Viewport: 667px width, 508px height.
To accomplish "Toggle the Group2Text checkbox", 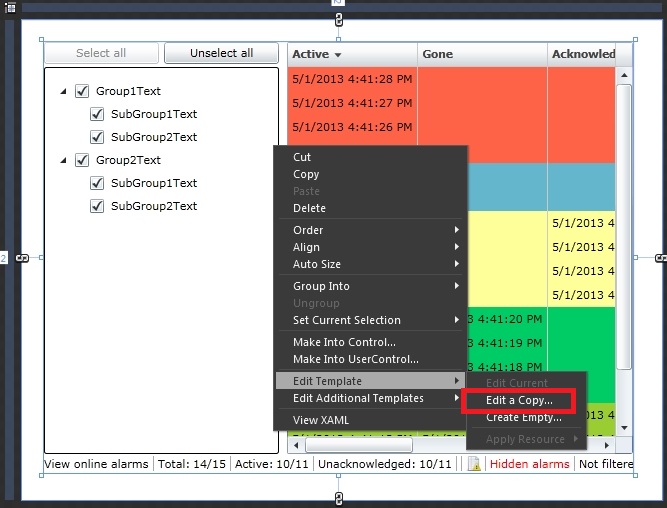I will click(x=83, y=160).
